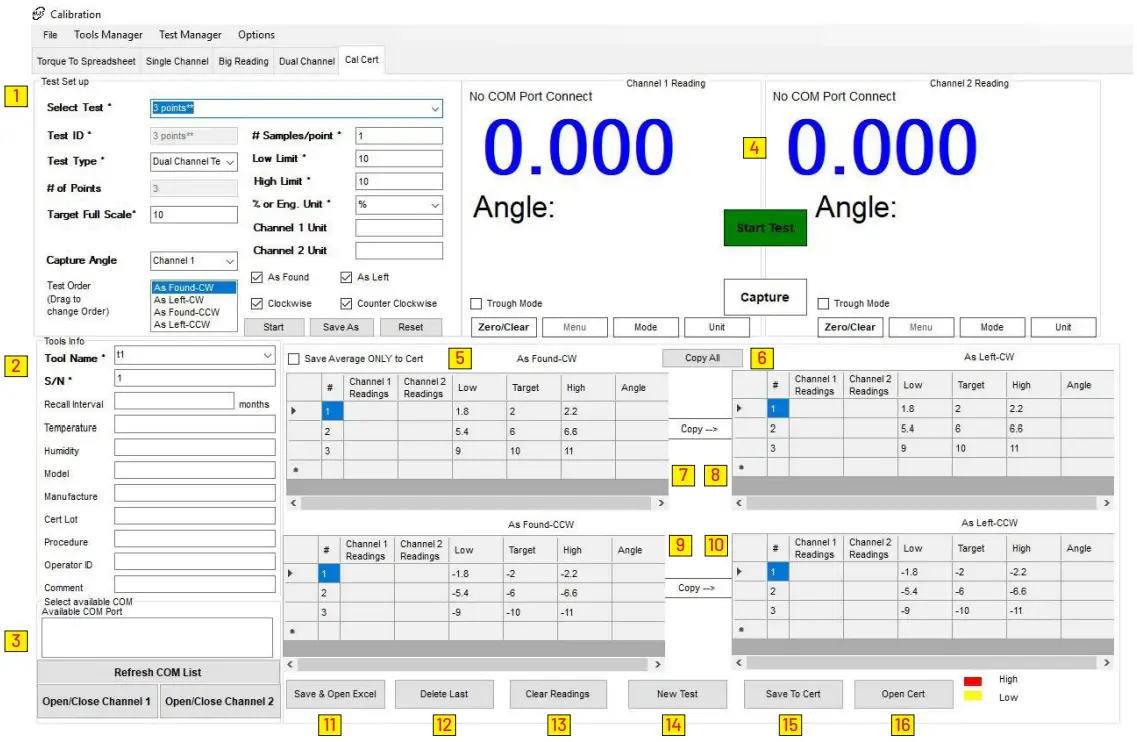This screenshot has width=1137, height=742.
Task: Click Unit button under Channel 2 Reading
Action: [1063, 328]
